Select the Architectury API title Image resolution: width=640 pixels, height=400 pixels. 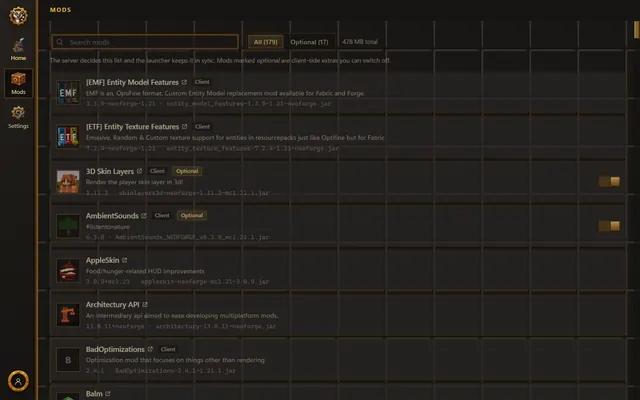(x=113, y=304)
